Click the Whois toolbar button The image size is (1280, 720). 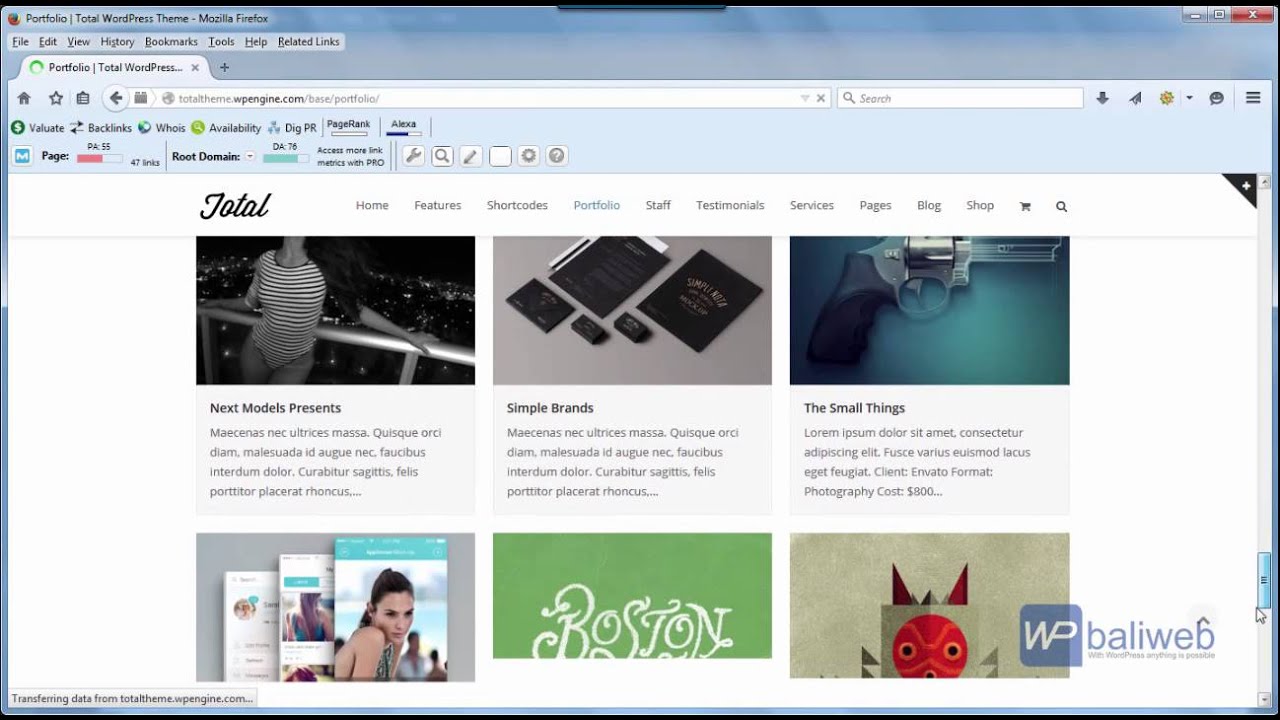tap(162, 128)
